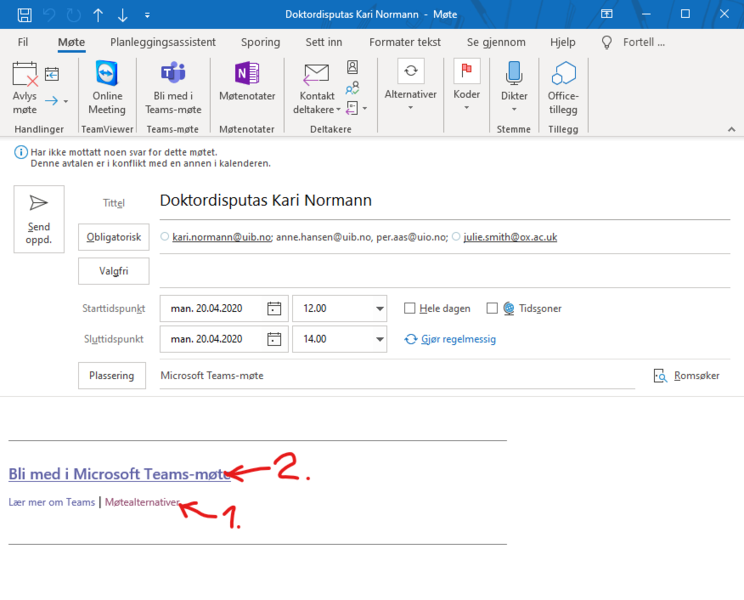The image size is (744, 600).
Task: Open the Koder flag dropdown
Action: [x=466, y=86]
